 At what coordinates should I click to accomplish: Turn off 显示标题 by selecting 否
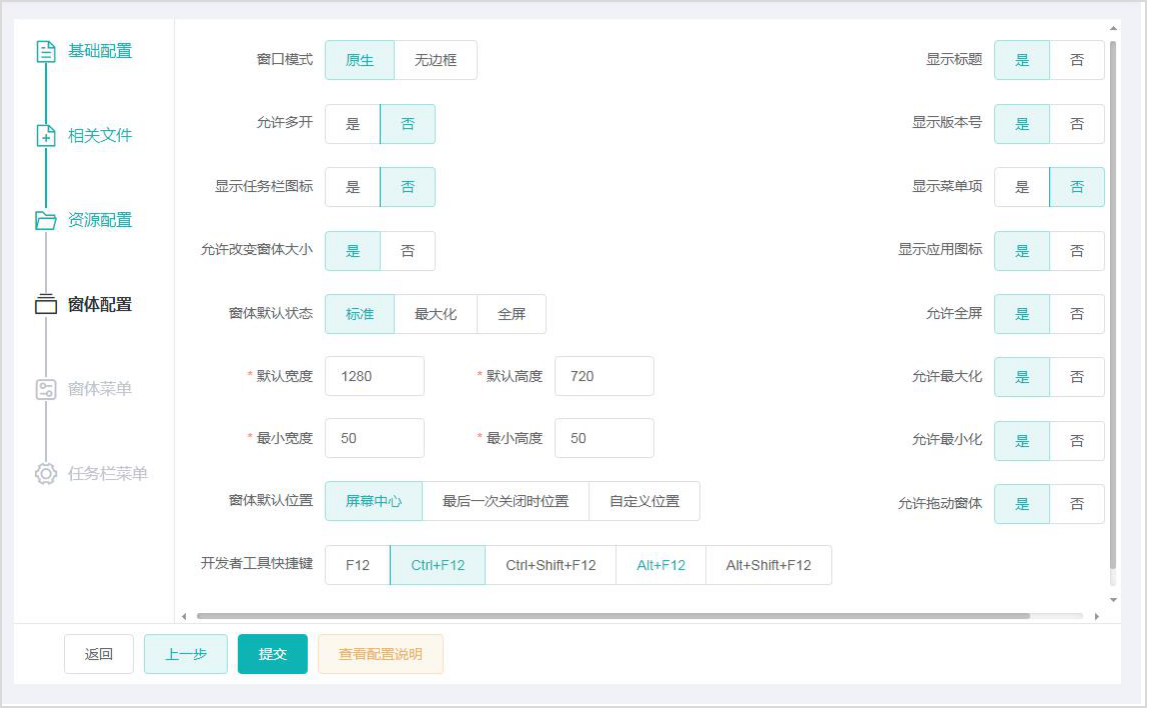[1076, 60]
